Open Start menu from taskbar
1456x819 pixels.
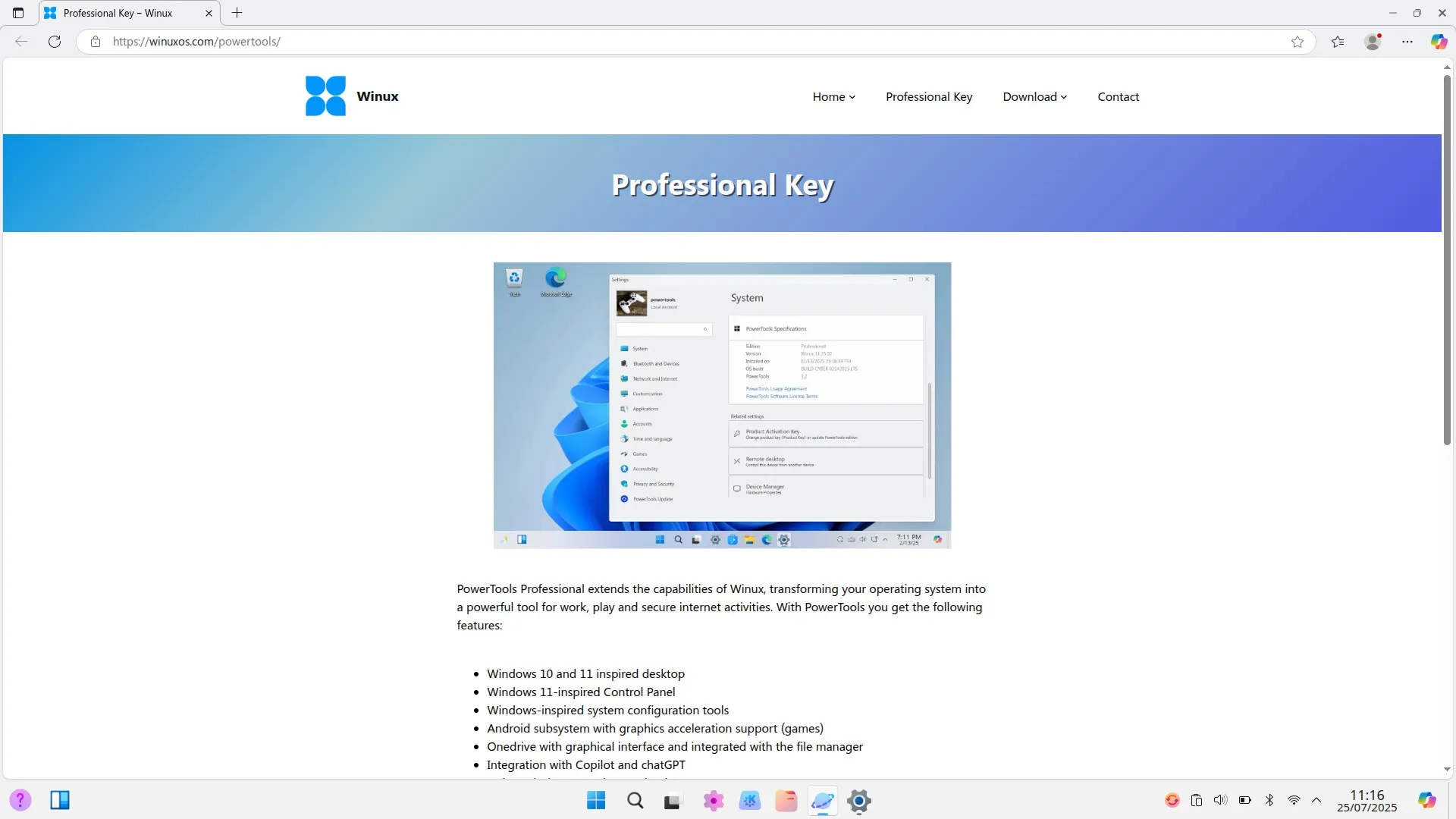tap(596, 801)
